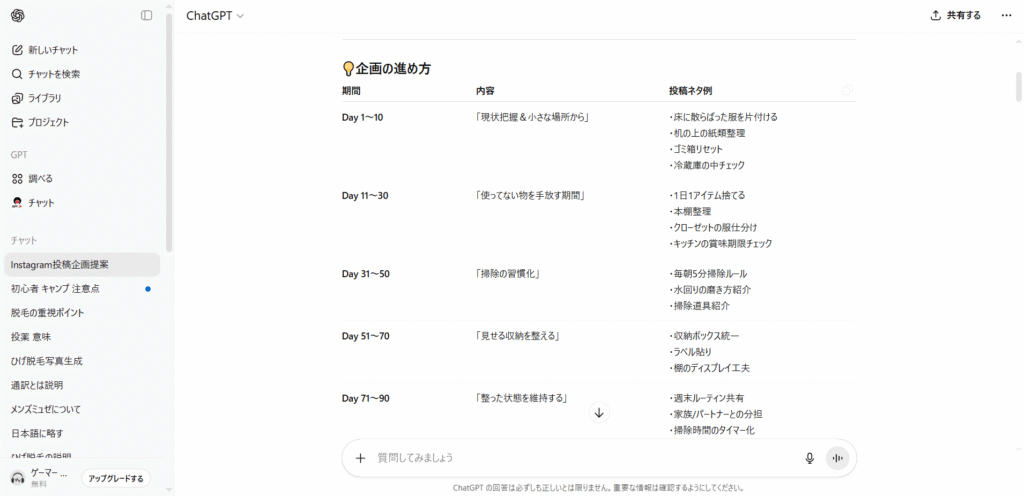The height and width of the screenshot is (496, 1024).
Task: Start voice mode with the waveform icon
Action: click(837, 458)
